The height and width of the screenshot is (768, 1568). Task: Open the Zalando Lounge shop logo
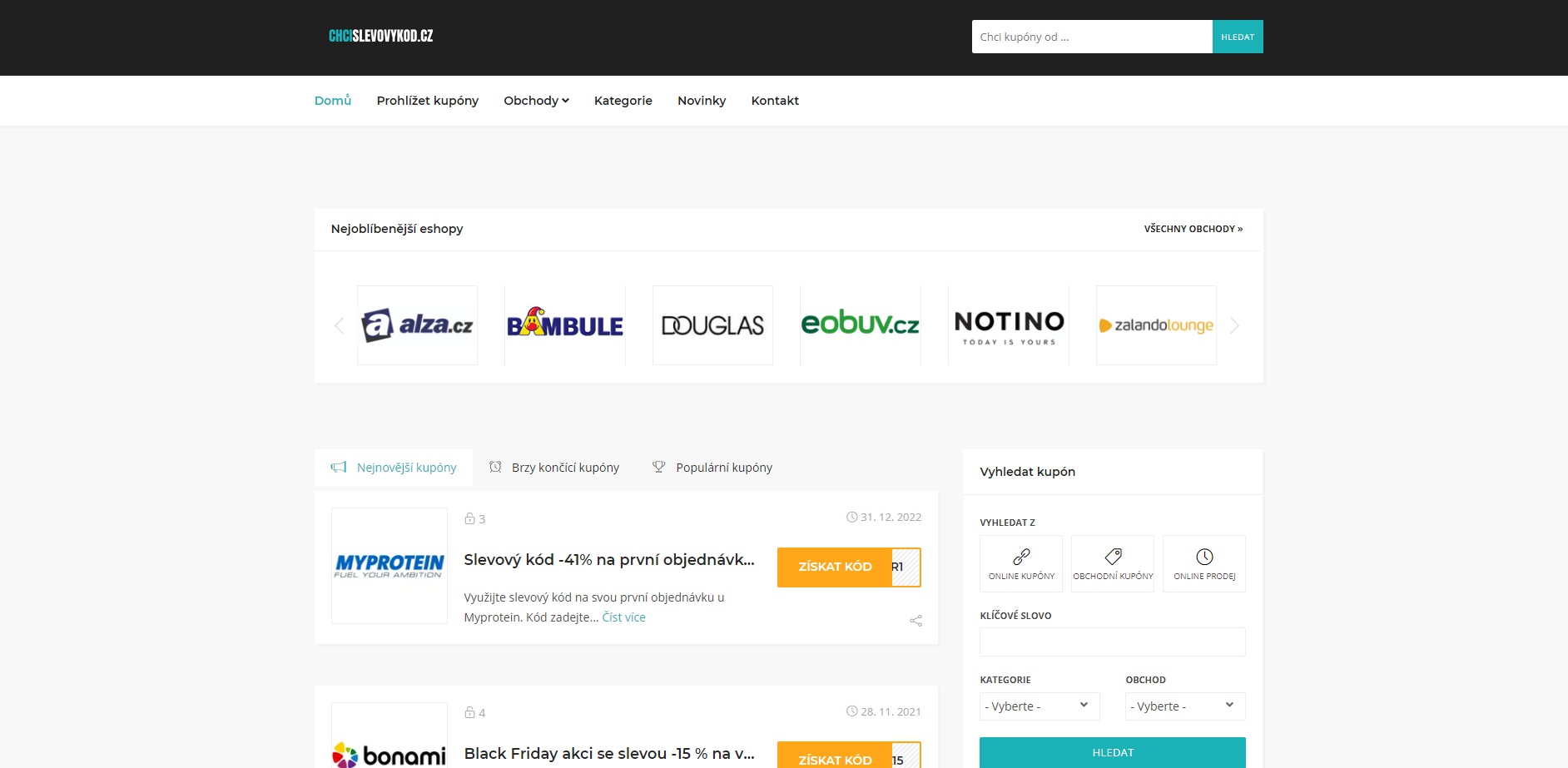1156,325
